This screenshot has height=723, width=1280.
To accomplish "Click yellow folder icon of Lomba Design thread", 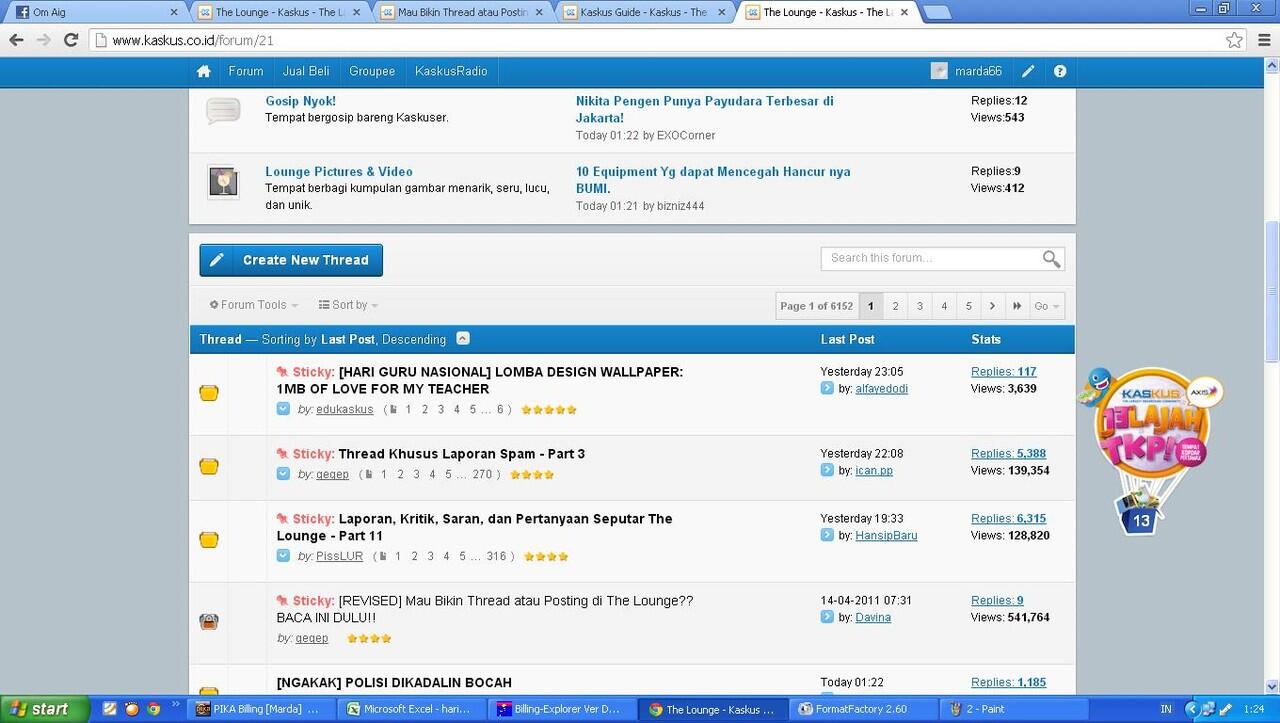I will tap(208, 393).
